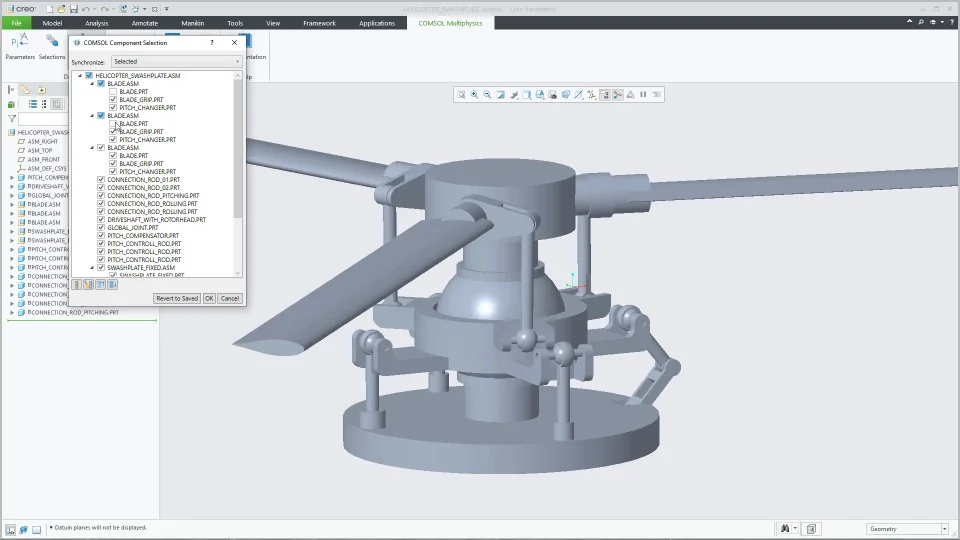The image size is (960, 540).
Task: Collapse the HELICOPTER_SWASHPLATE.ASM tree node
Action: 81,76
